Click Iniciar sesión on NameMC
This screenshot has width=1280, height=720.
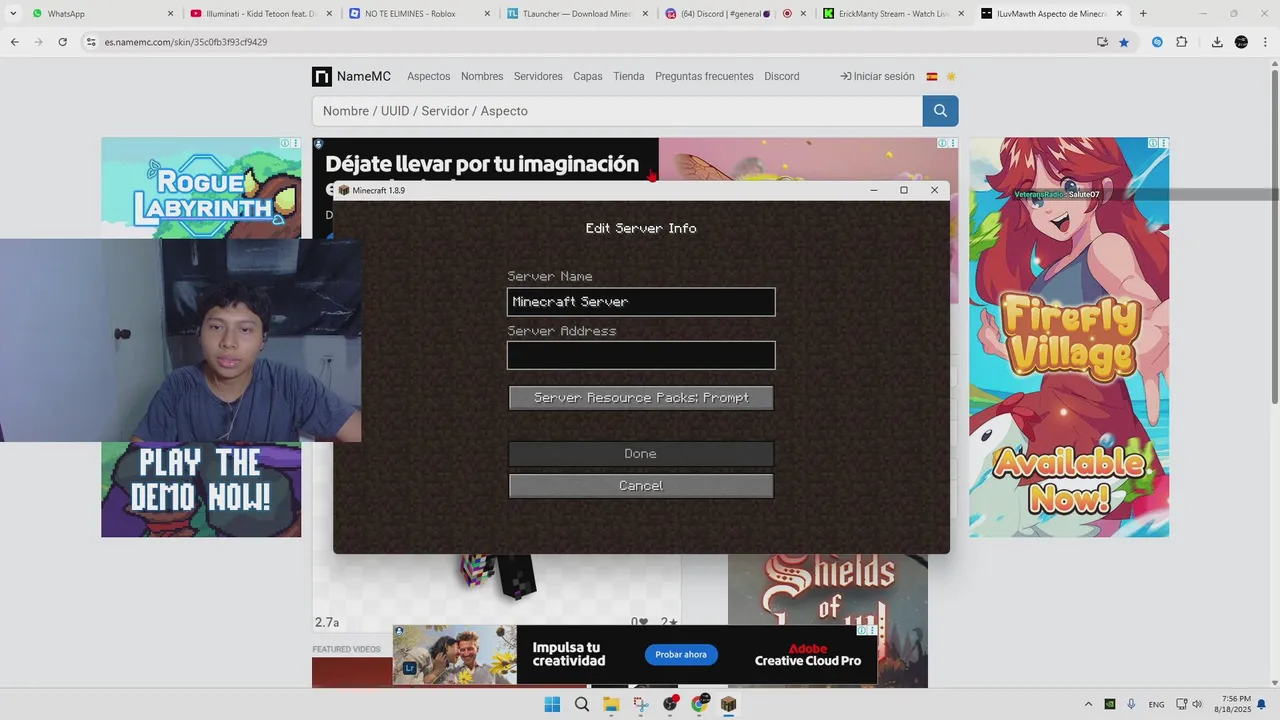tap(877, 77)
